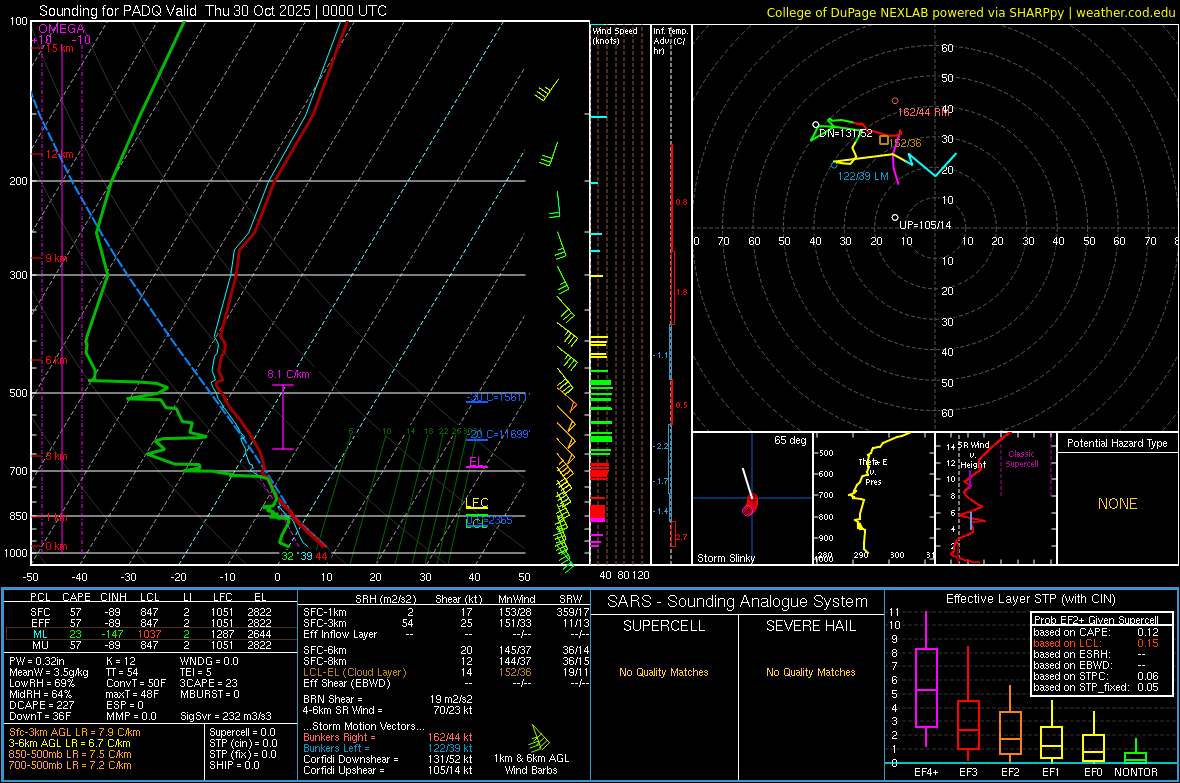Click the 'SARS - Sounding Analogue System' heading
The width and height of the screenshot is (1180, 783).
pos(738,602)
